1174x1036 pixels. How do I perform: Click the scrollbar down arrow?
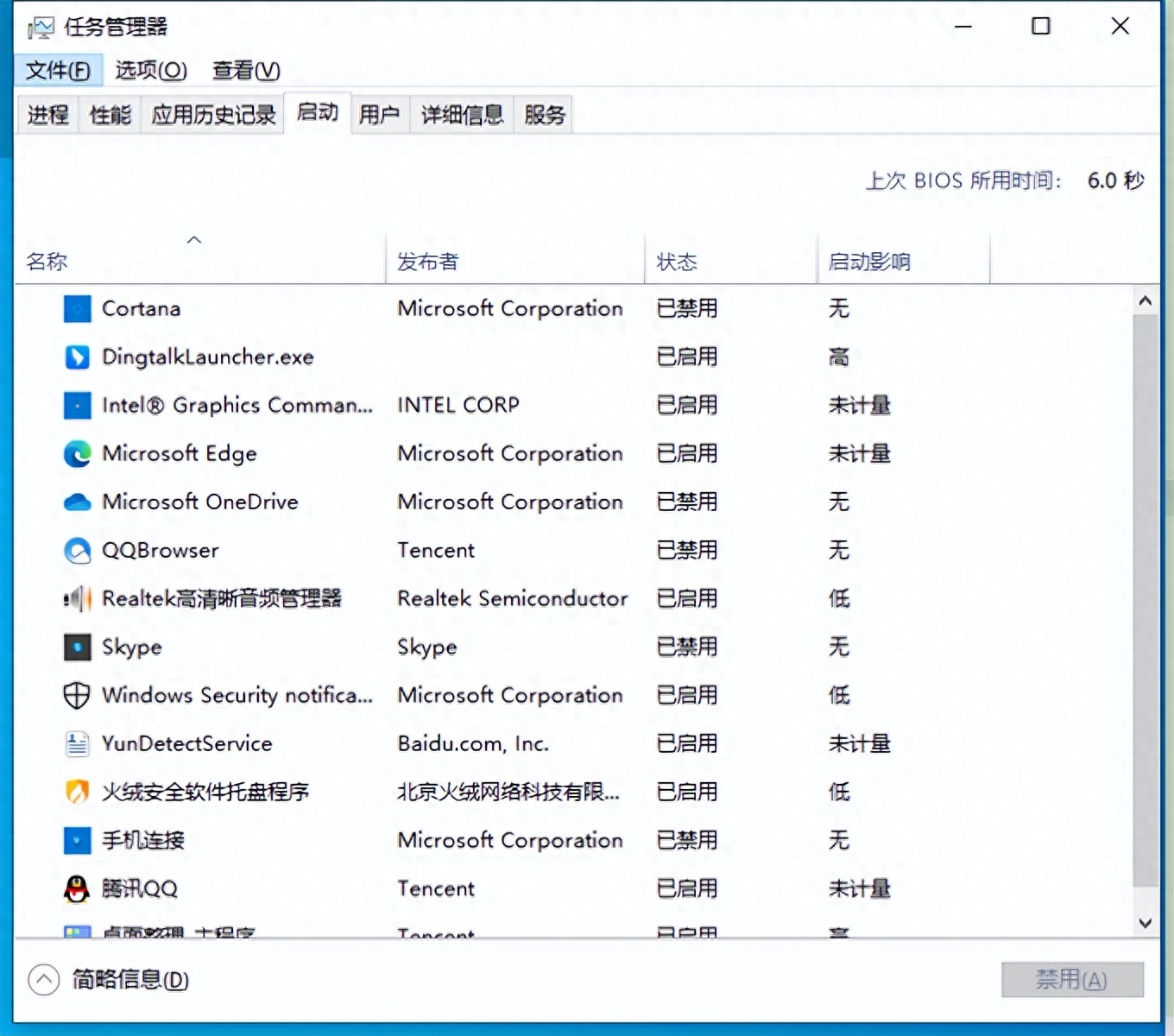click(1146, 923)
